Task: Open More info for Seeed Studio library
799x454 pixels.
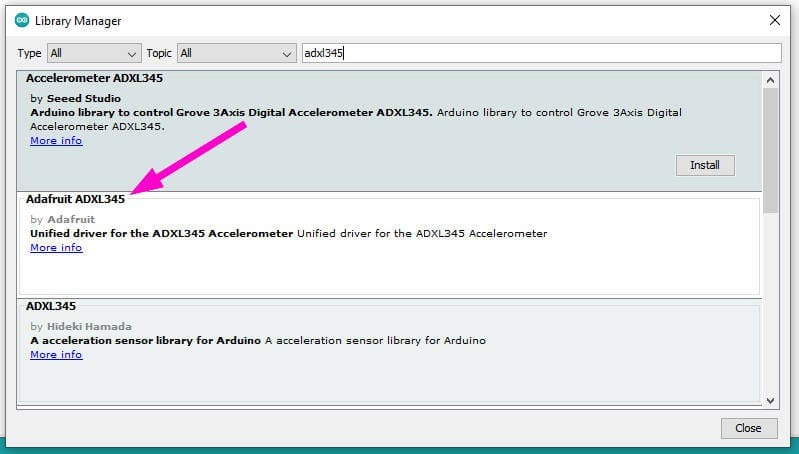Action: (x=56, y=141)
